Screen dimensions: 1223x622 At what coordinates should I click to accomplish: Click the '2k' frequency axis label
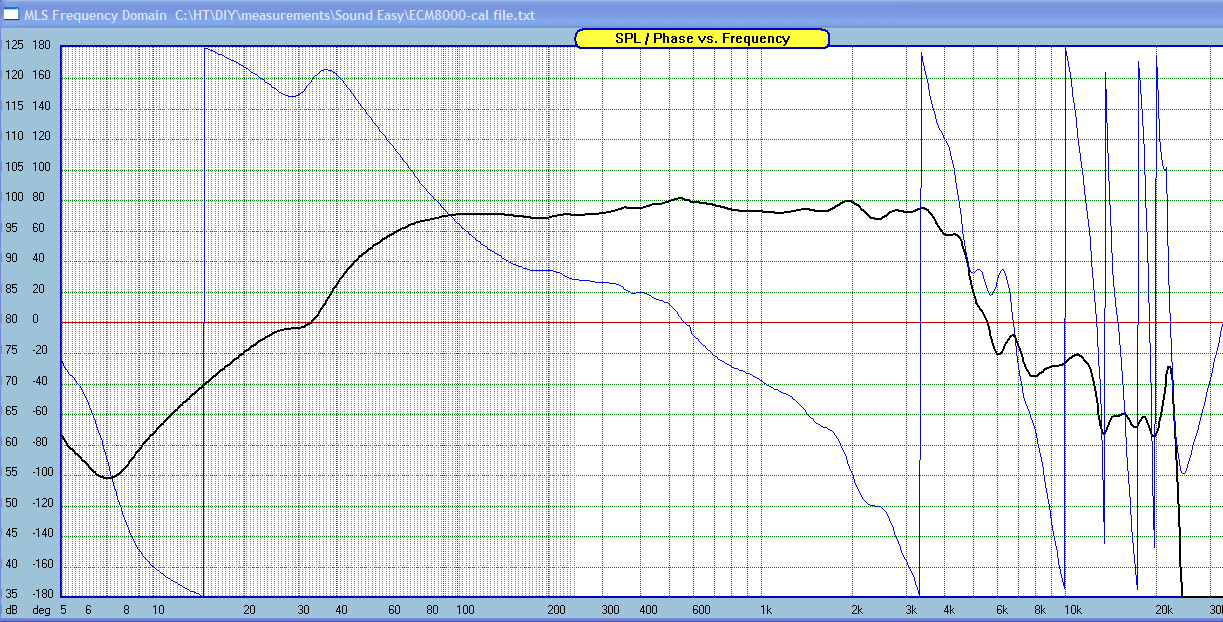pos(857,609)
